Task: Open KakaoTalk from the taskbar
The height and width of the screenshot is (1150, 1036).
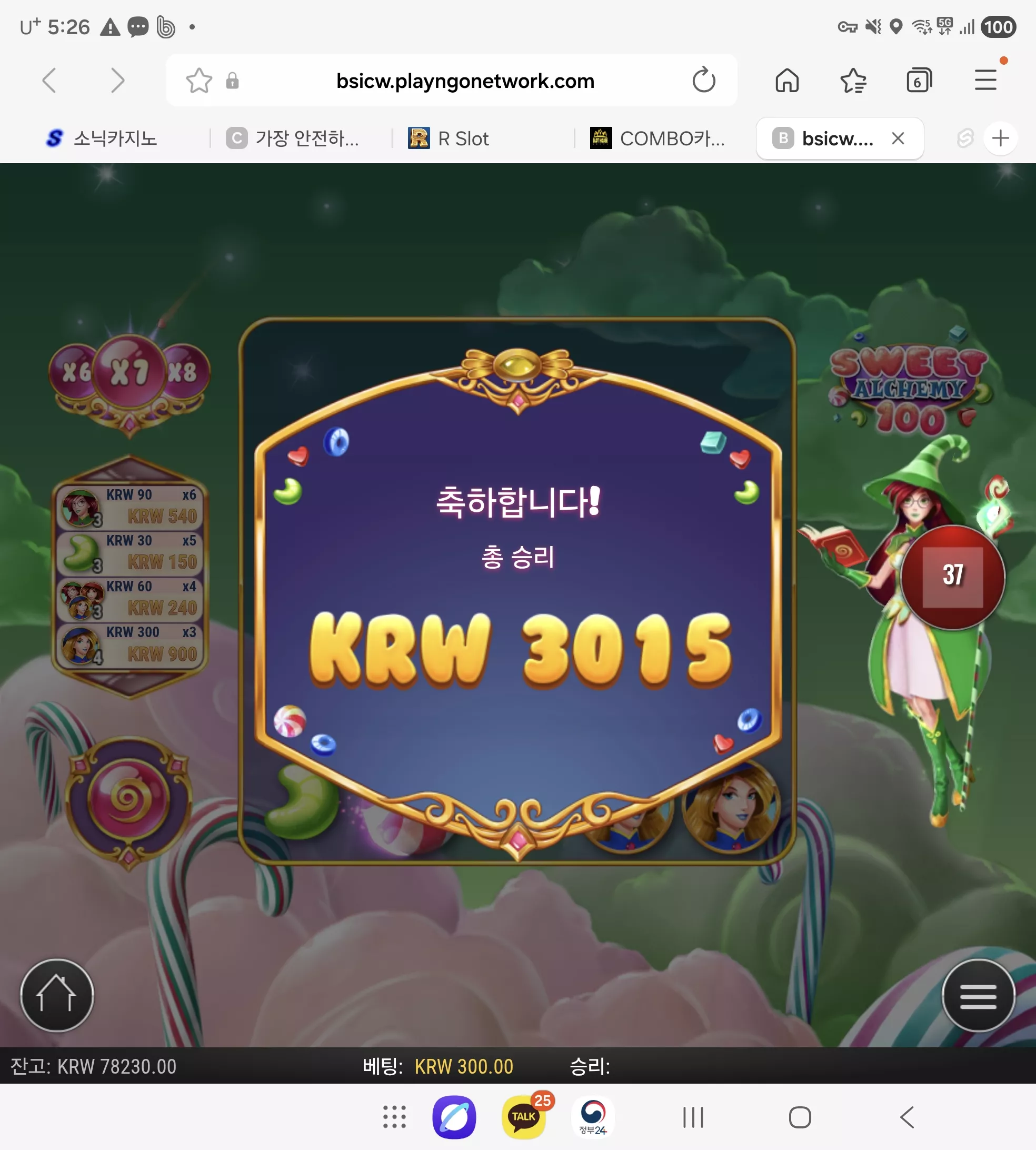Action: [x=524, y=1117]
